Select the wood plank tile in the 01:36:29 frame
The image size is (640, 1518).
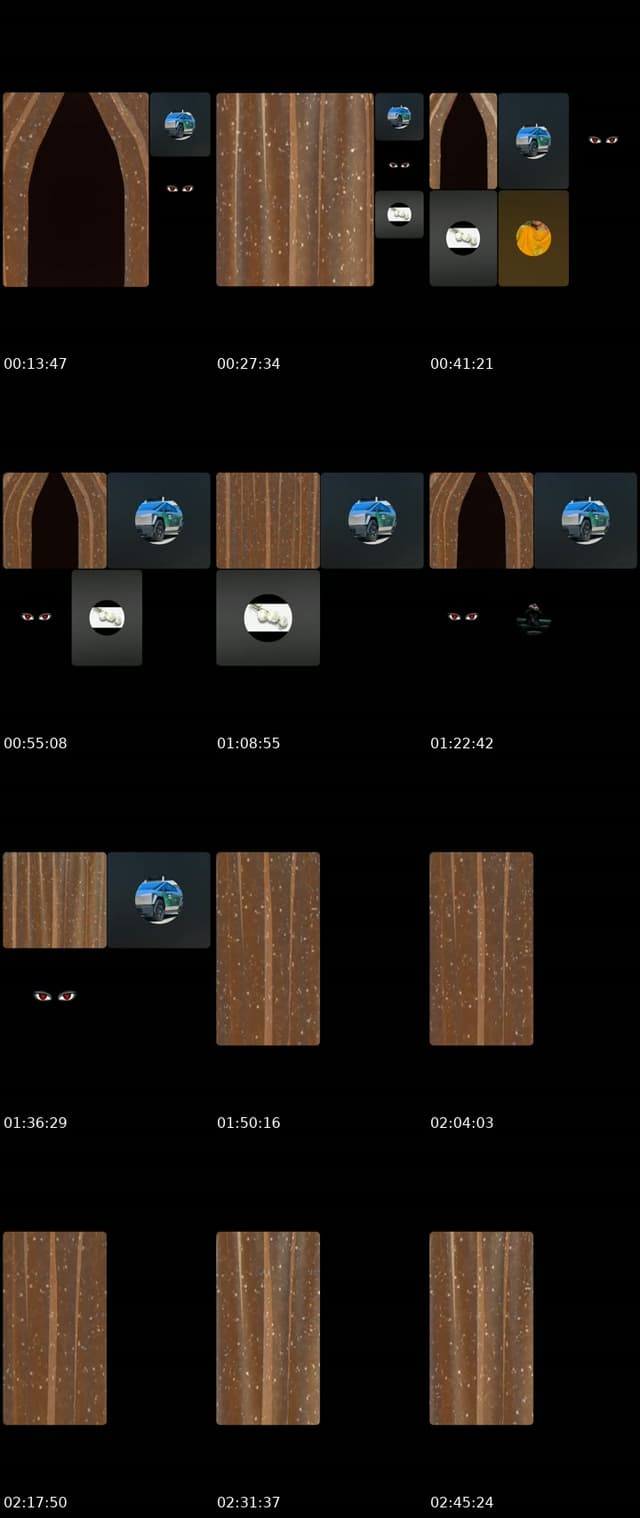(55, 900)
